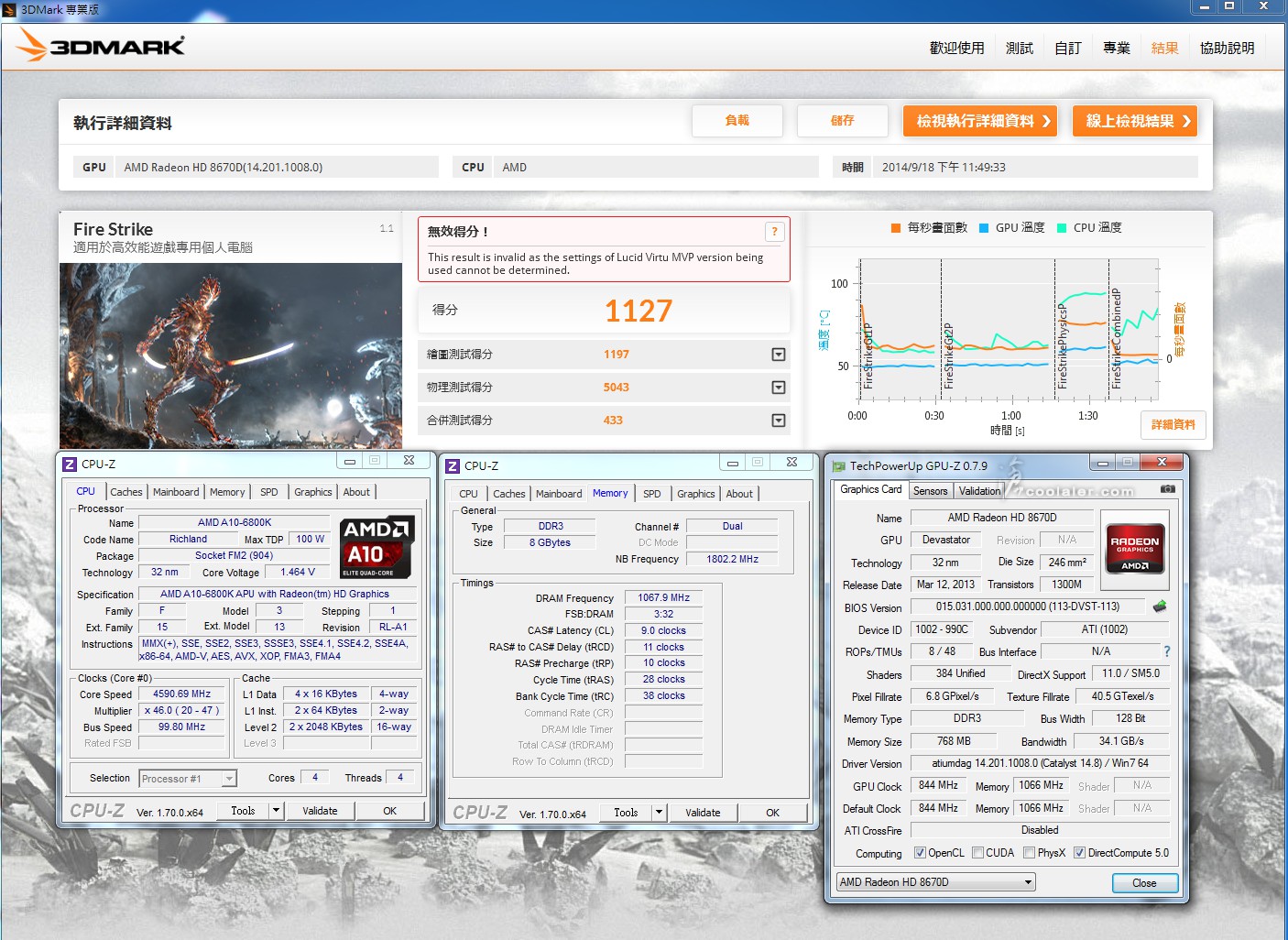Click the GPU-Z BIOS save chip icon
Screen dimensions: 1288x940
click(x=1160, y=607)
